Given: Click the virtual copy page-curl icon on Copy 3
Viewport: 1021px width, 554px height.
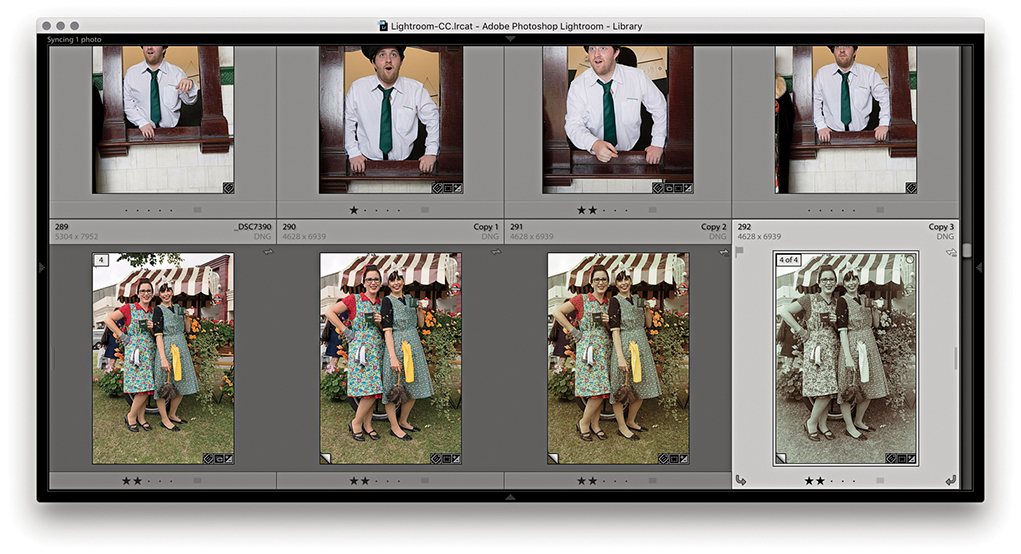Looking at the screenshot, I should click(x=782, y=458).
